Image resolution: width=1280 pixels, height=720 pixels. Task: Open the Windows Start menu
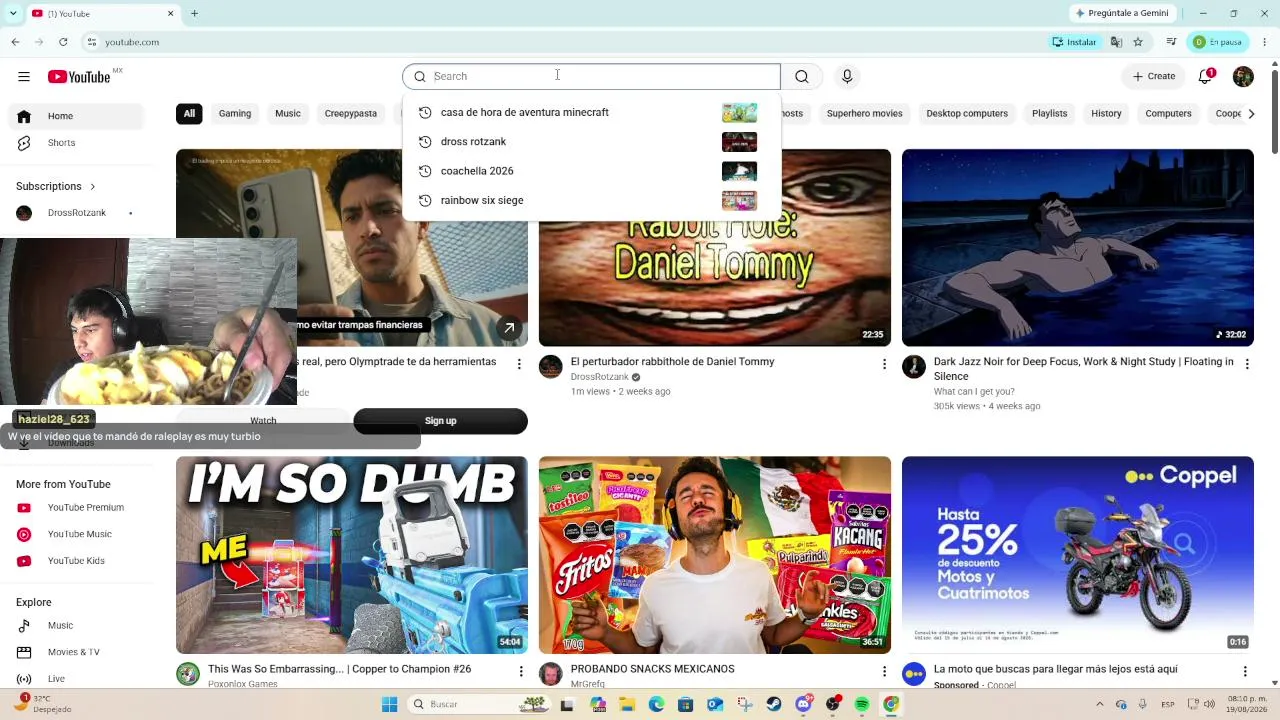coord(390,704)
